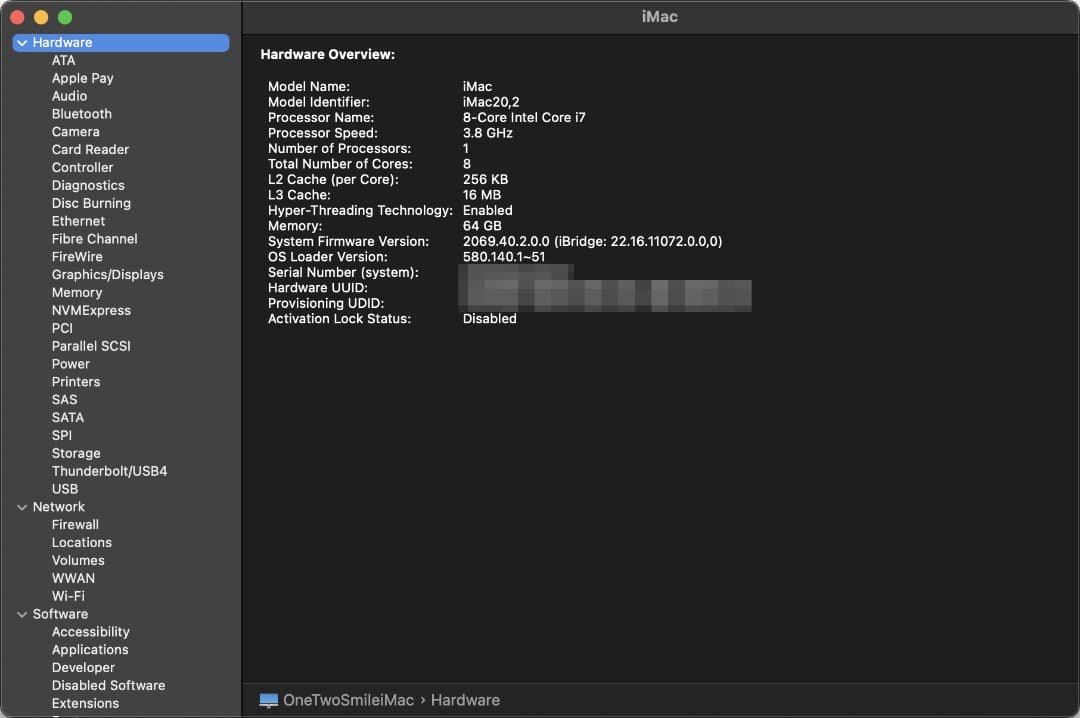Screen dimensions: 1080x718
Task: Select the Power category
Action: [70, 364]
